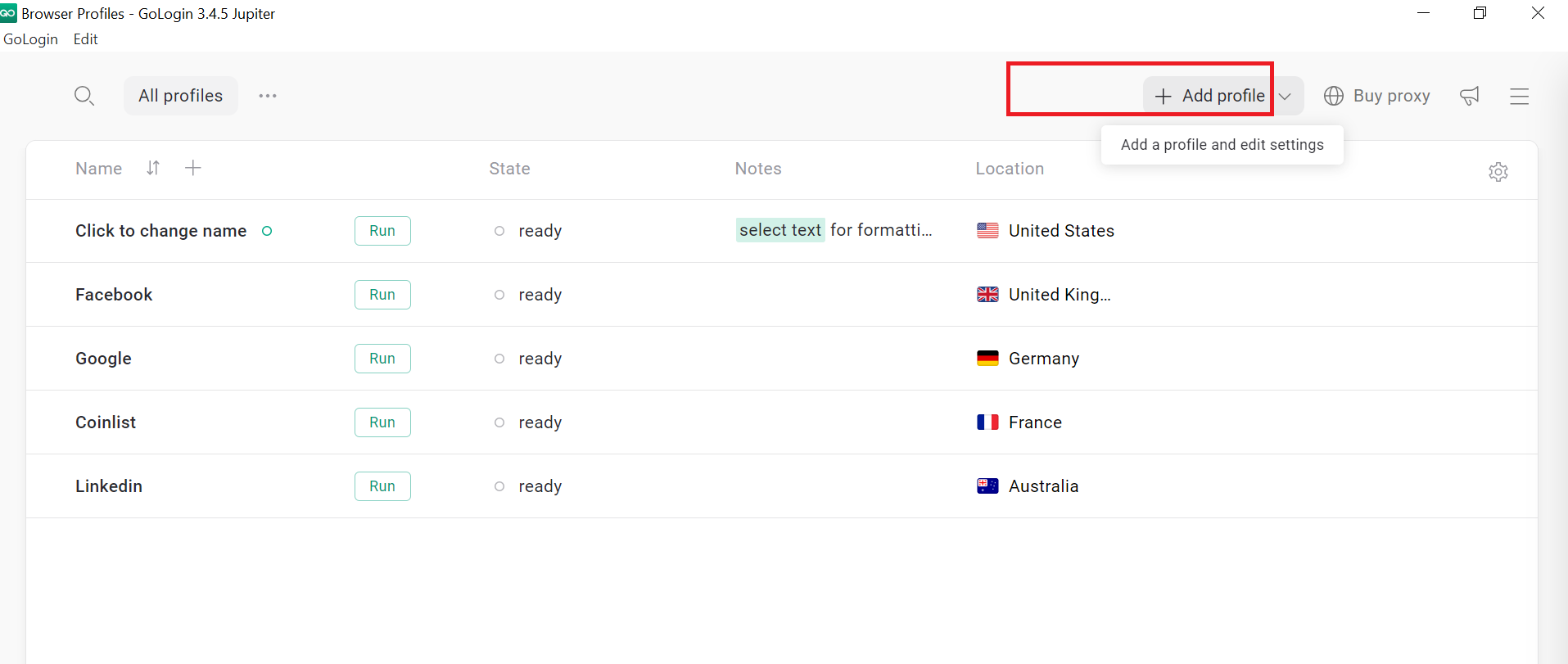Click the GoLogin app logo in title bar
The height and width of the screenshot is (664, 1568).
pos(8,13)
